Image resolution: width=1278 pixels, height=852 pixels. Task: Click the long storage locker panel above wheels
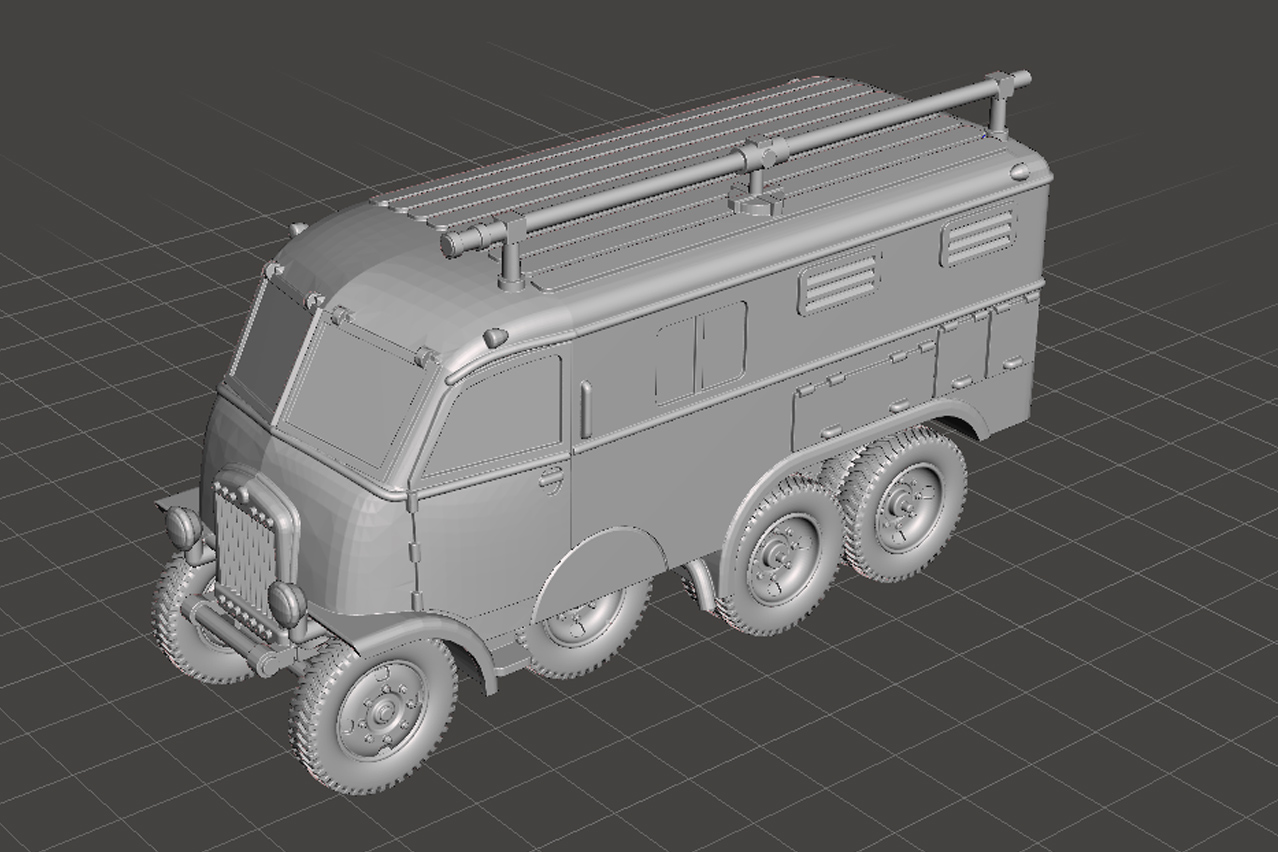coord(862,396)
